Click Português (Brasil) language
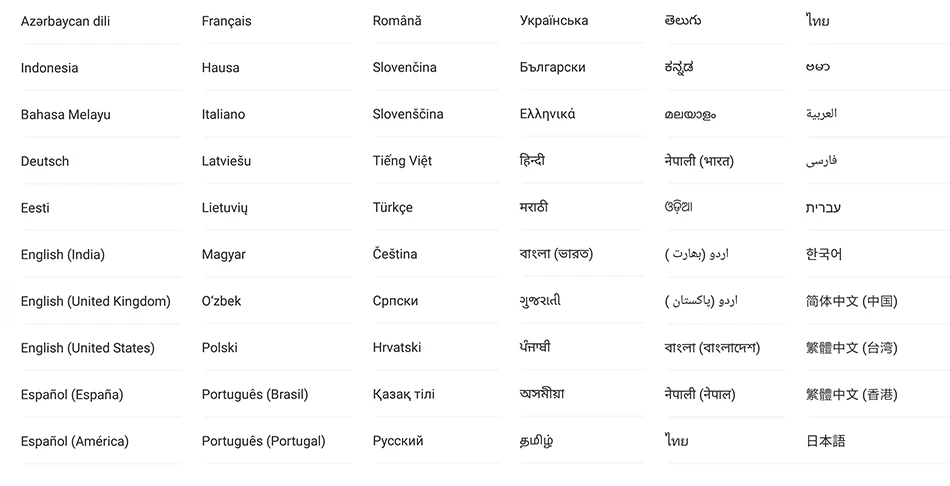The width and height of the screenshot is (950, 486). (x=255, y=394)
